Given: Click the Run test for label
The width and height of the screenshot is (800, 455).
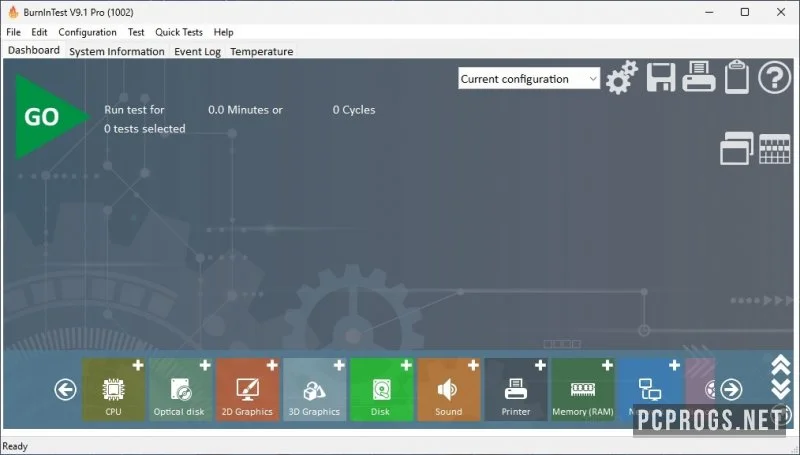Looking at the screenshot, I should (x=134, y=110).
